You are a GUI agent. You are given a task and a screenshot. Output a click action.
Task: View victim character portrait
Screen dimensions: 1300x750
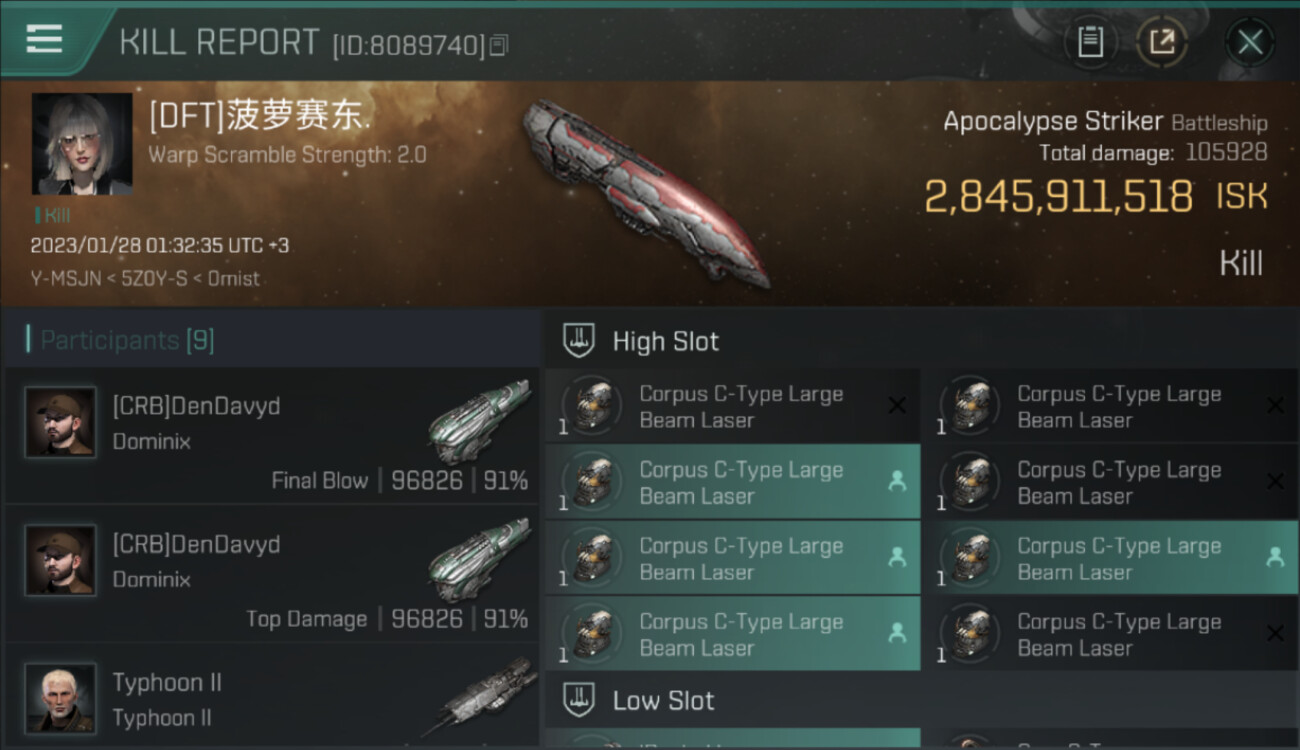82,144
